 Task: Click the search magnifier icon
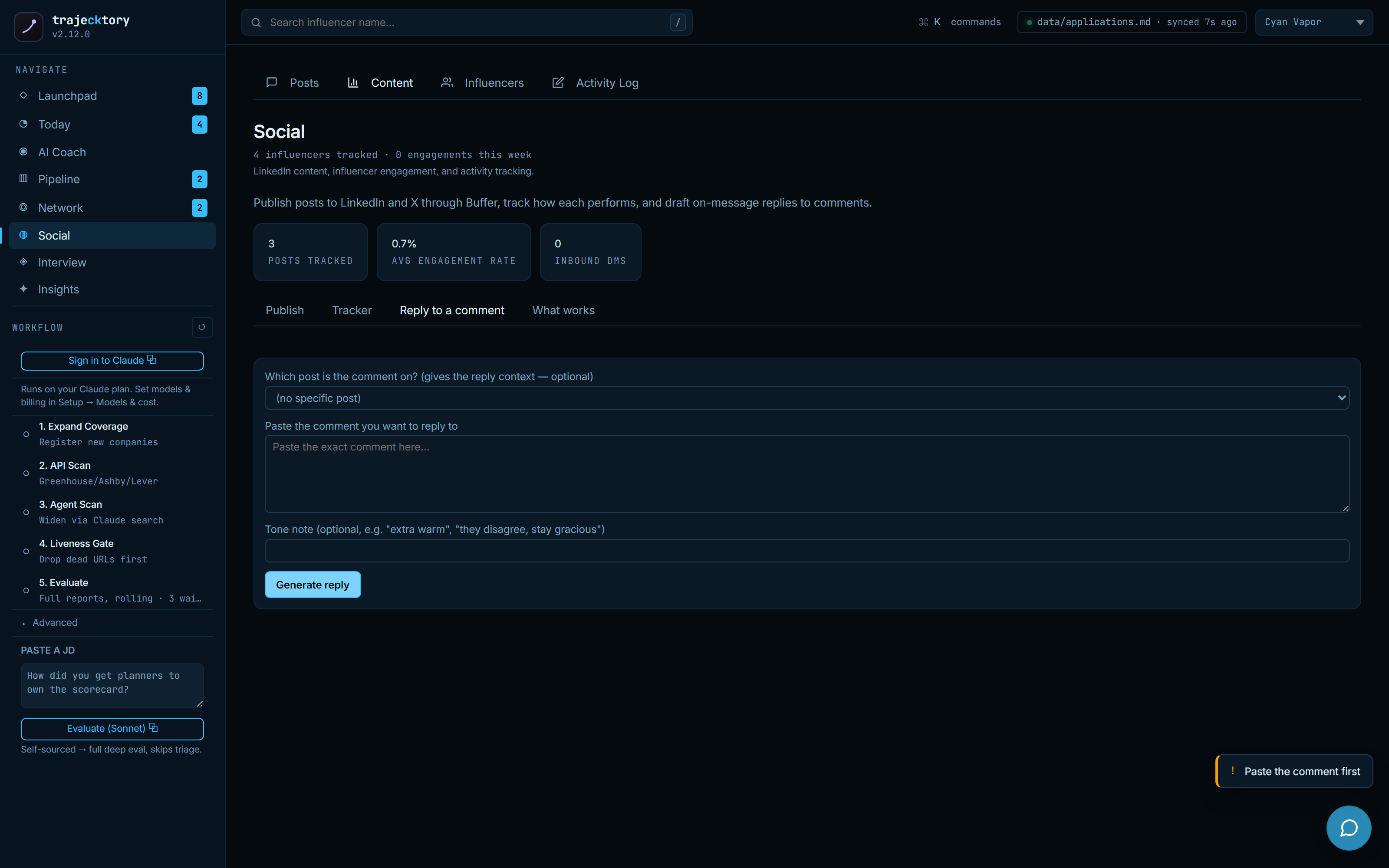pyautogui.click(x=257, y=23)
